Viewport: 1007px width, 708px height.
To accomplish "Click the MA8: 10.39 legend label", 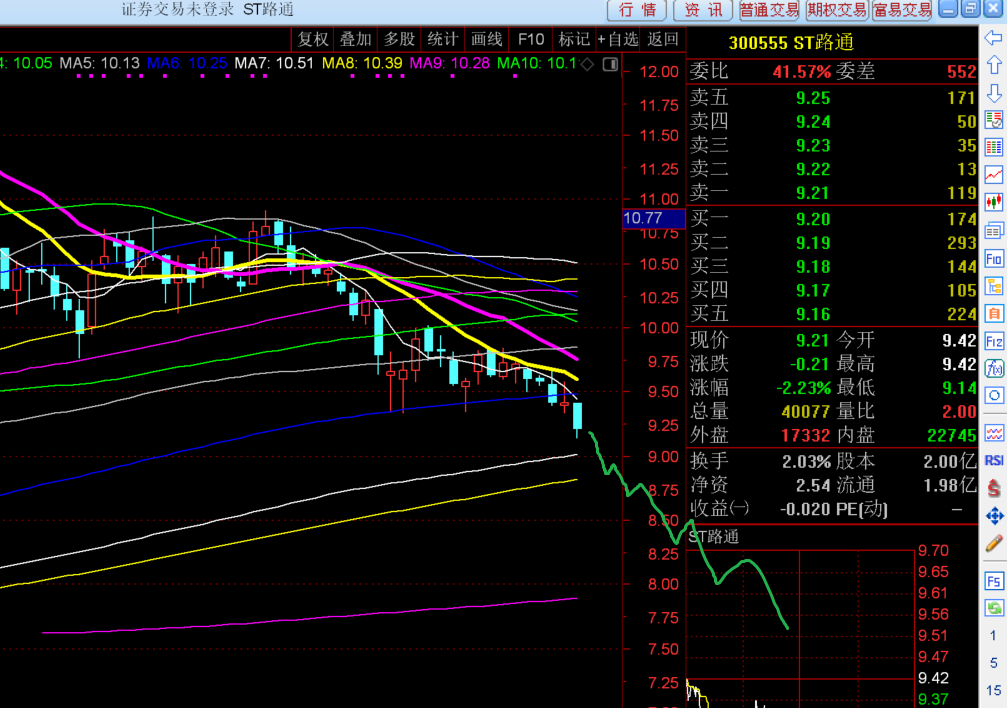I will pos(362,64).
